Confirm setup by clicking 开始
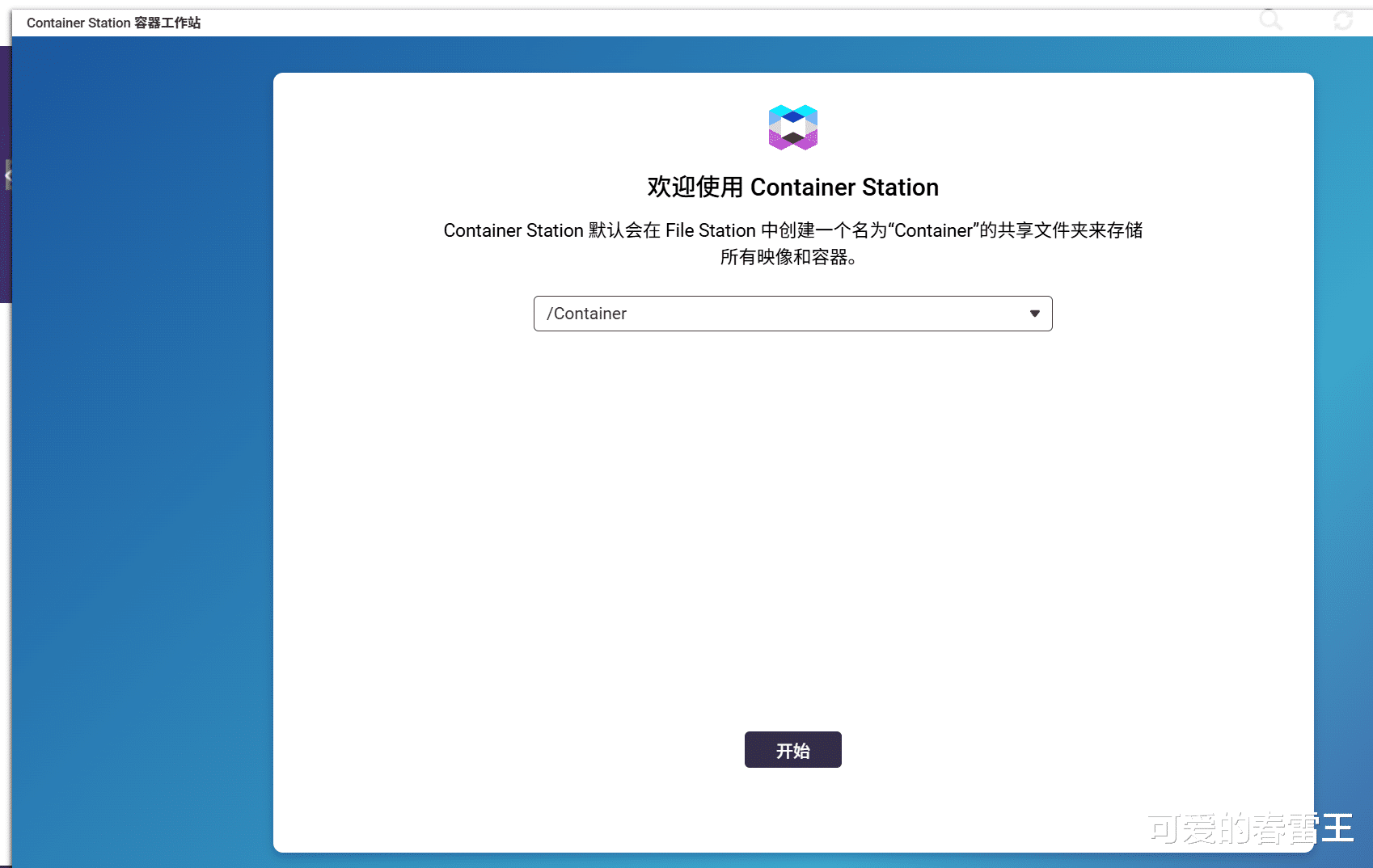This screenshot has height=868, width=1373. [x=792, y=749]
